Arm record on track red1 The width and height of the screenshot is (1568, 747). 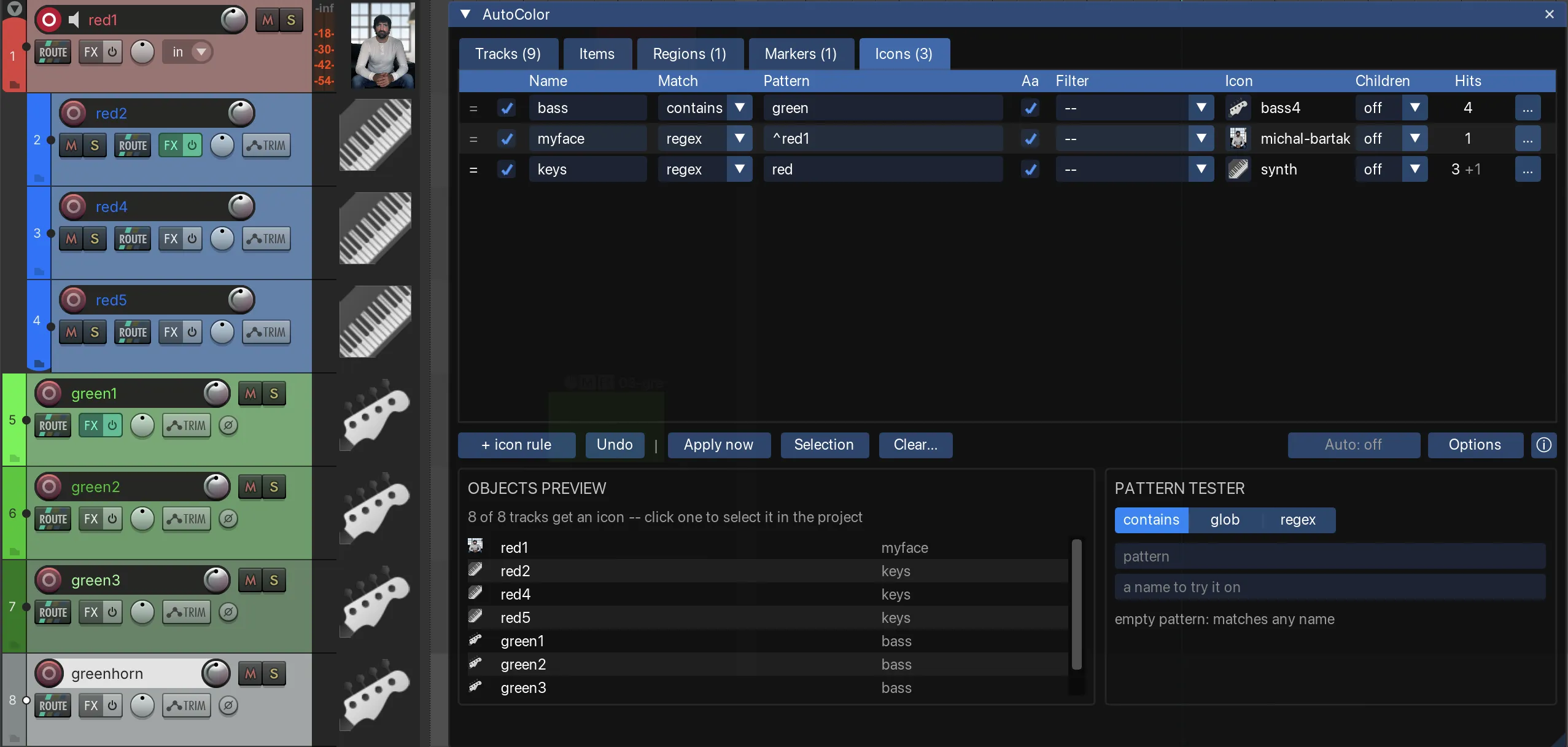49,20
